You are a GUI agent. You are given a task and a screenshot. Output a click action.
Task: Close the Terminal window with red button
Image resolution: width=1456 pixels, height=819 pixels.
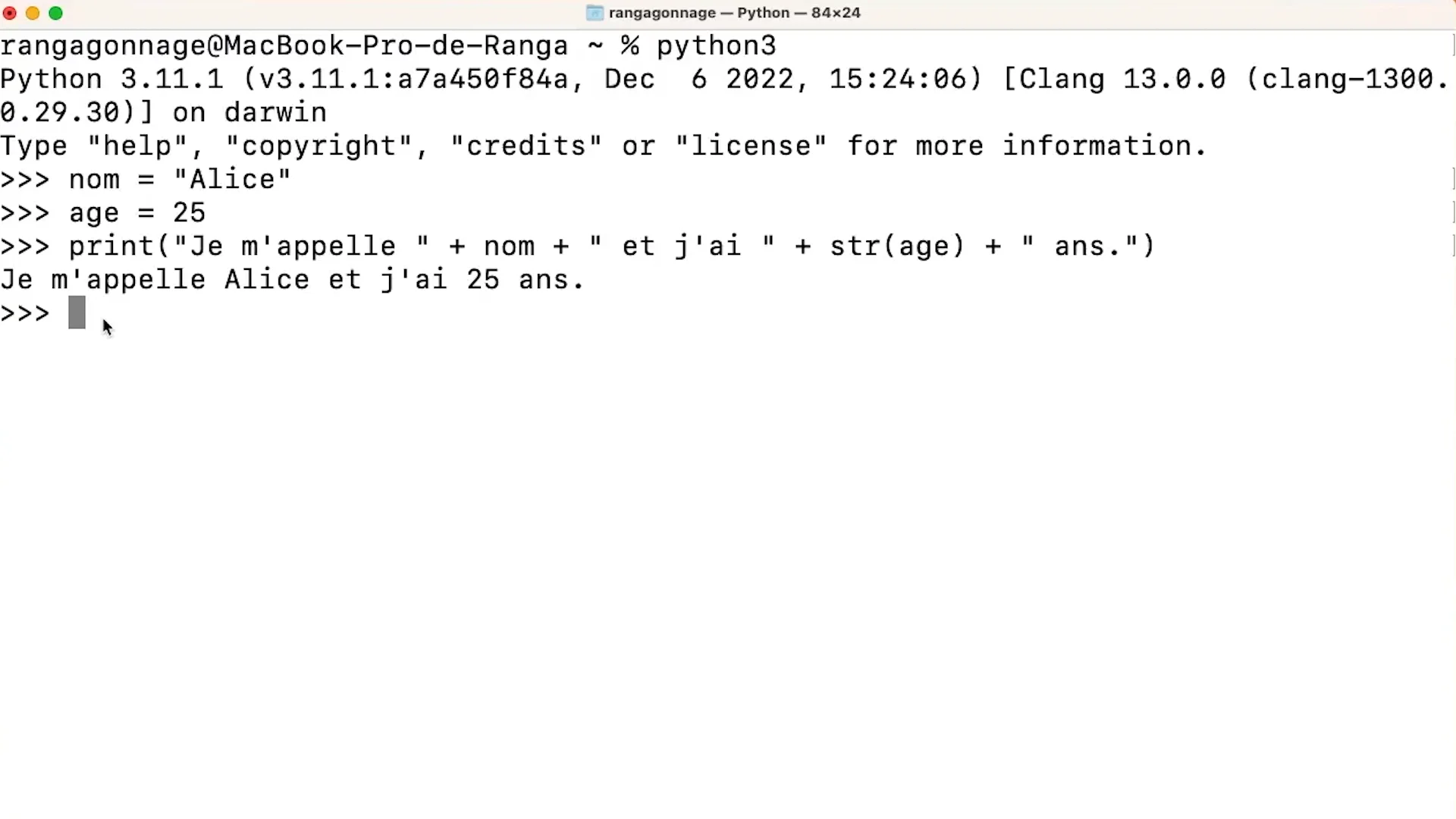[x=10, y=13]
